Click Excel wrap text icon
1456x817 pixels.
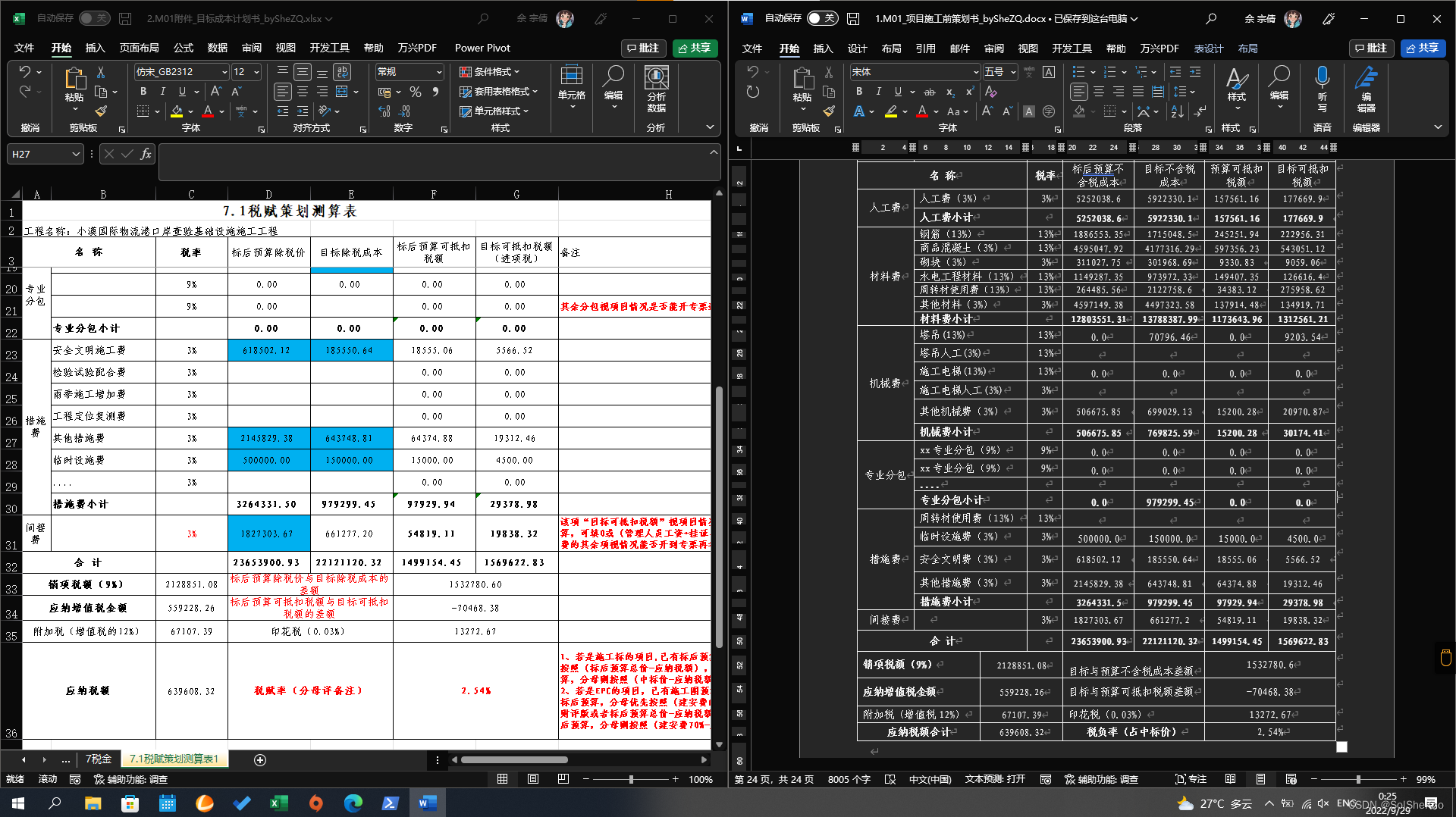pyautogui.click(x=342, y=72)
